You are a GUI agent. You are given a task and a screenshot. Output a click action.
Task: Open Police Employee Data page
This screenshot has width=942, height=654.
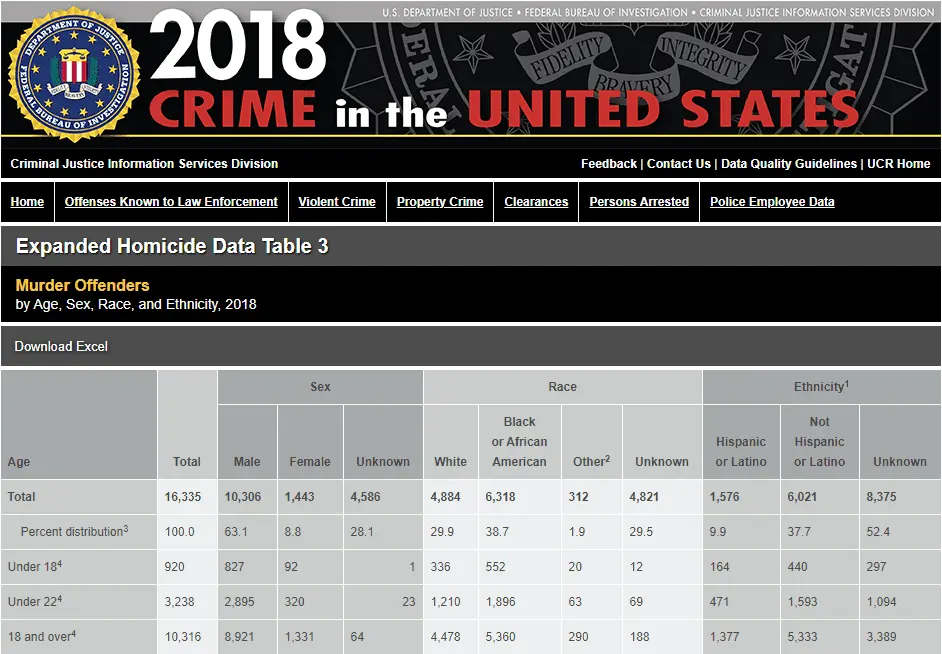pyautogui.click(x=772, y=202)
